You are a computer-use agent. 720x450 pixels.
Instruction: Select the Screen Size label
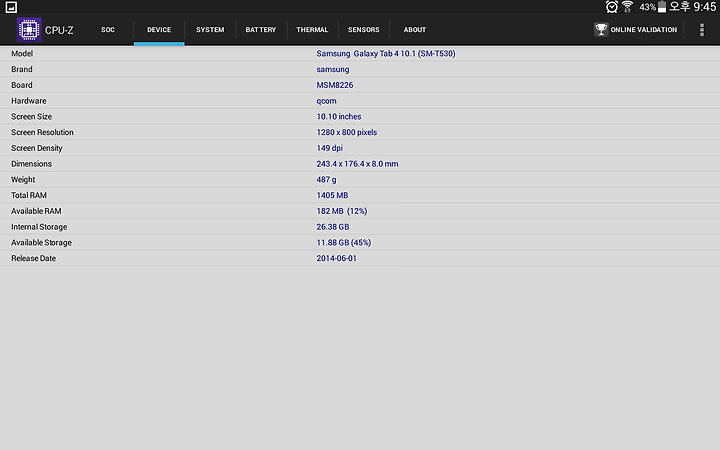click(32, 117)
